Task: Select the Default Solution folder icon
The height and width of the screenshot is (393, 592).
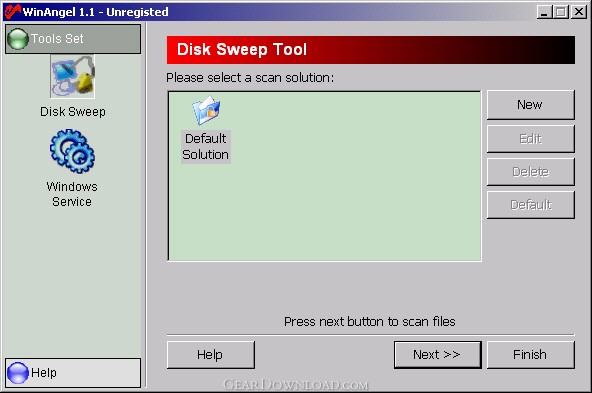Action: click(206, 111)
